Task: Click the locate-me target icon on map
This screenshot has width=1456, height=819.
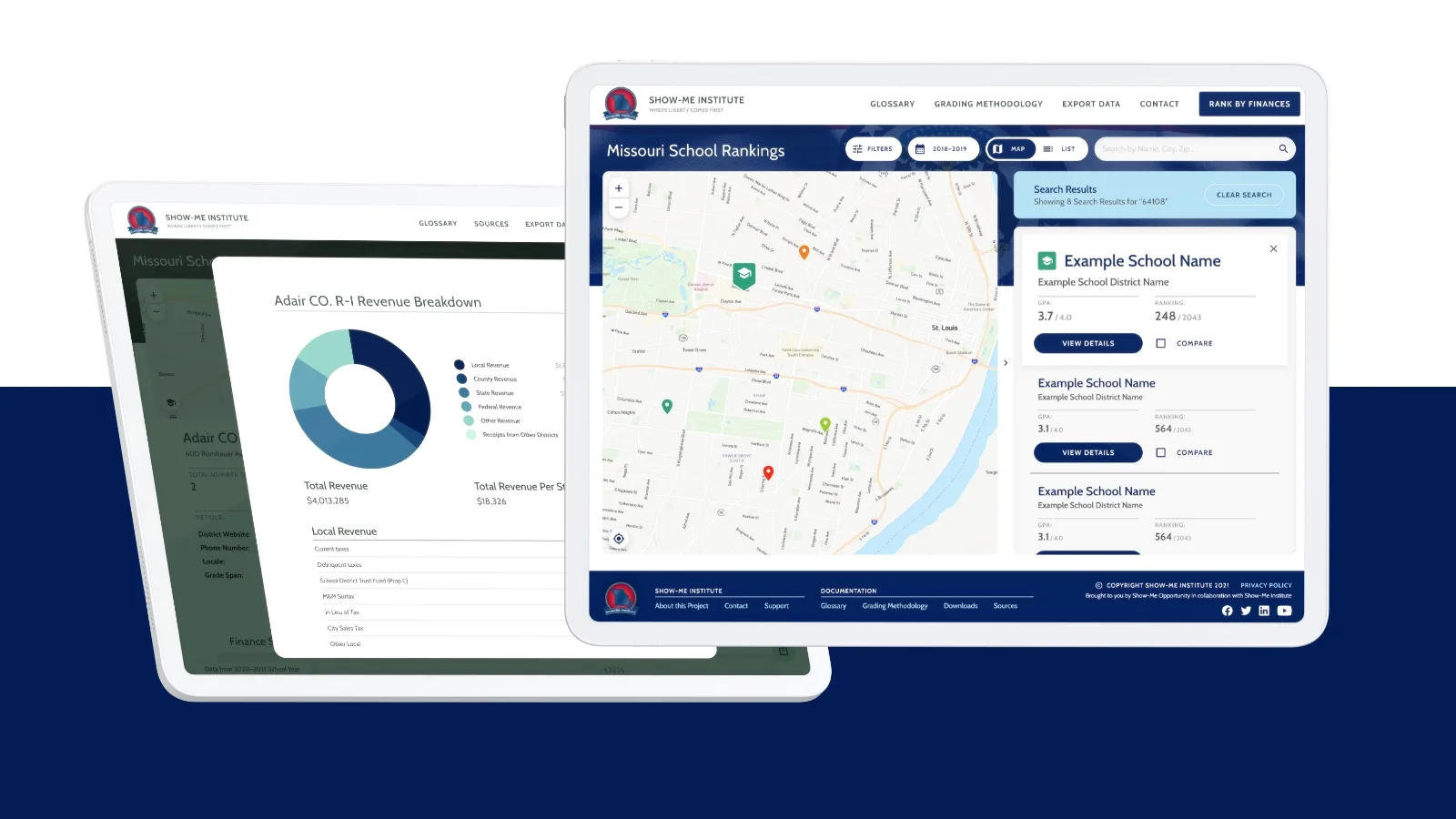Action: (619, 539)
